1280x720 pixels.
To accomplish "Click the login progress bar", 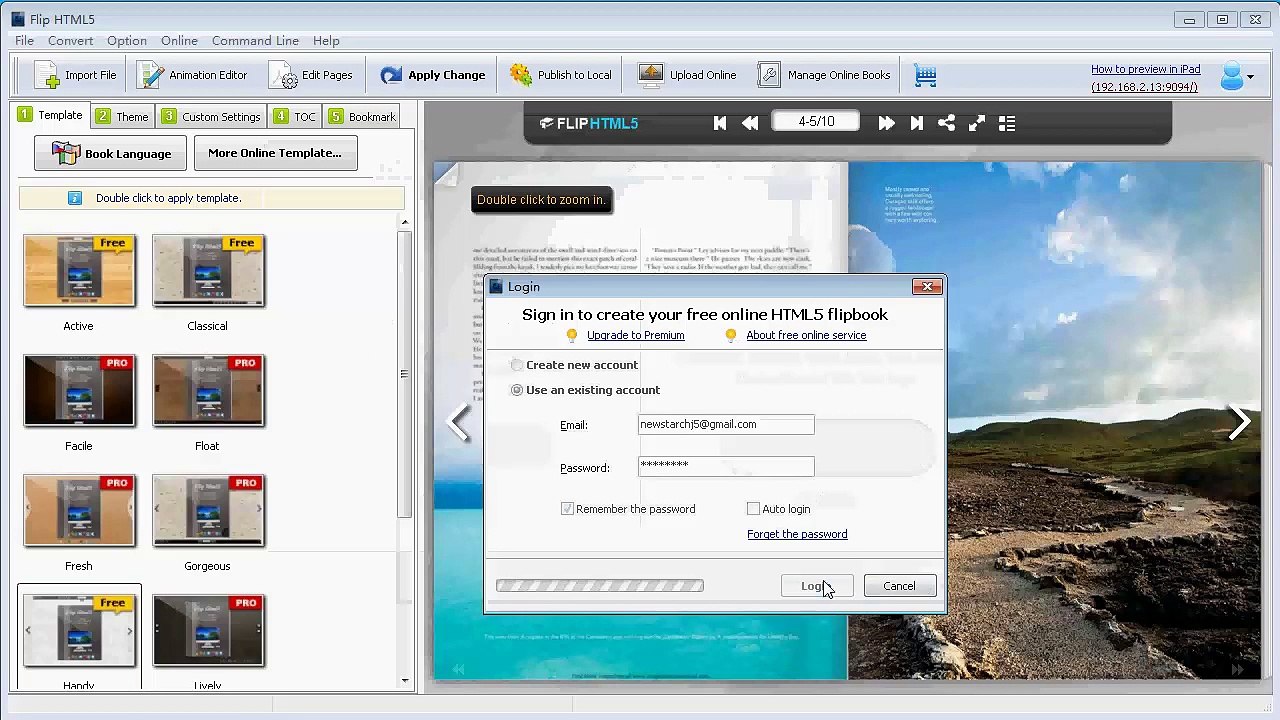I will pos(600,586).
